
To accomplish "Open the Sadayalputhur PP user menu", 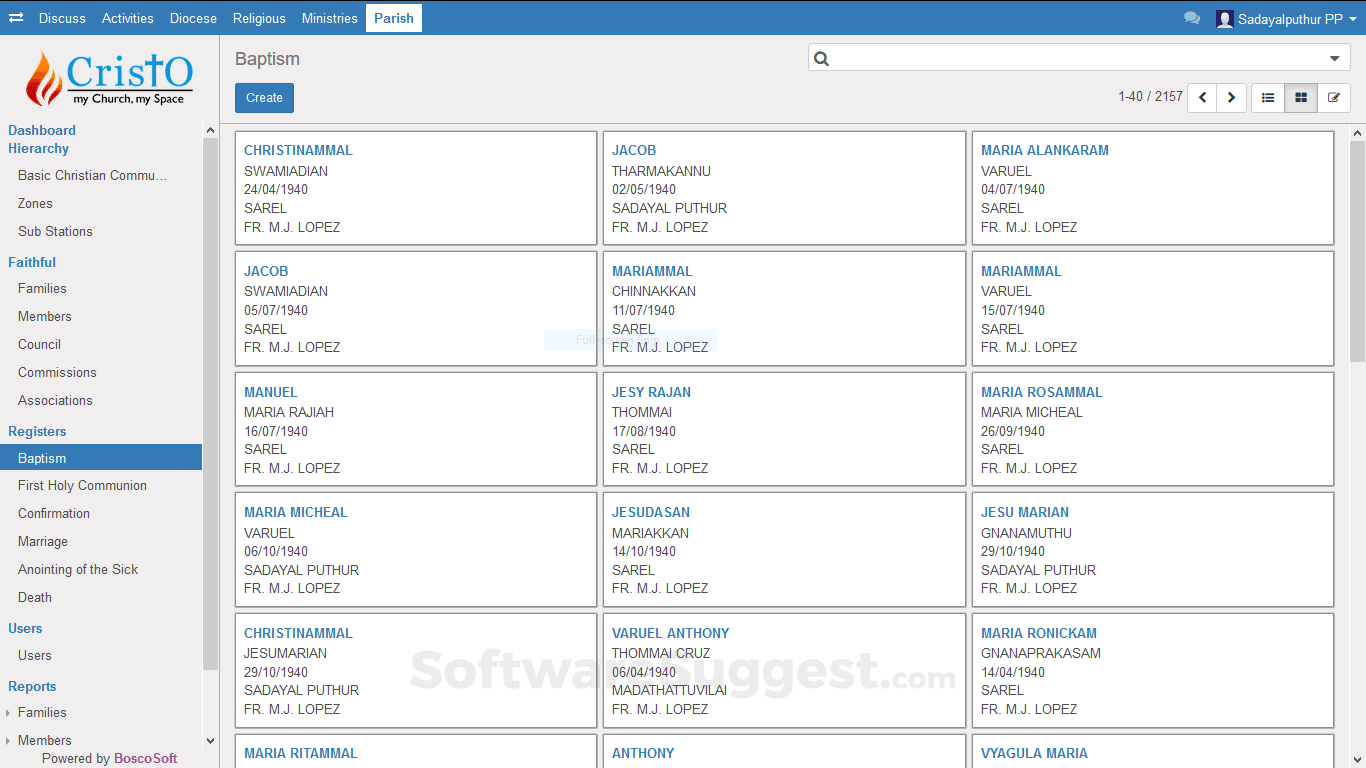I will coord(1286,18).
